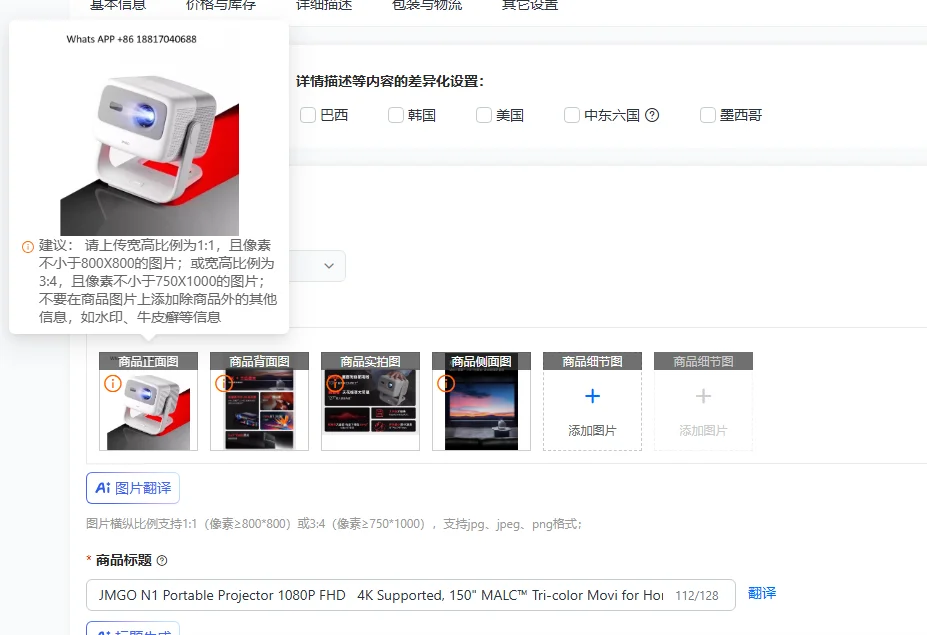Switch to 价格与库存 tab
927x635 pixels.
[x=221, y=5]
